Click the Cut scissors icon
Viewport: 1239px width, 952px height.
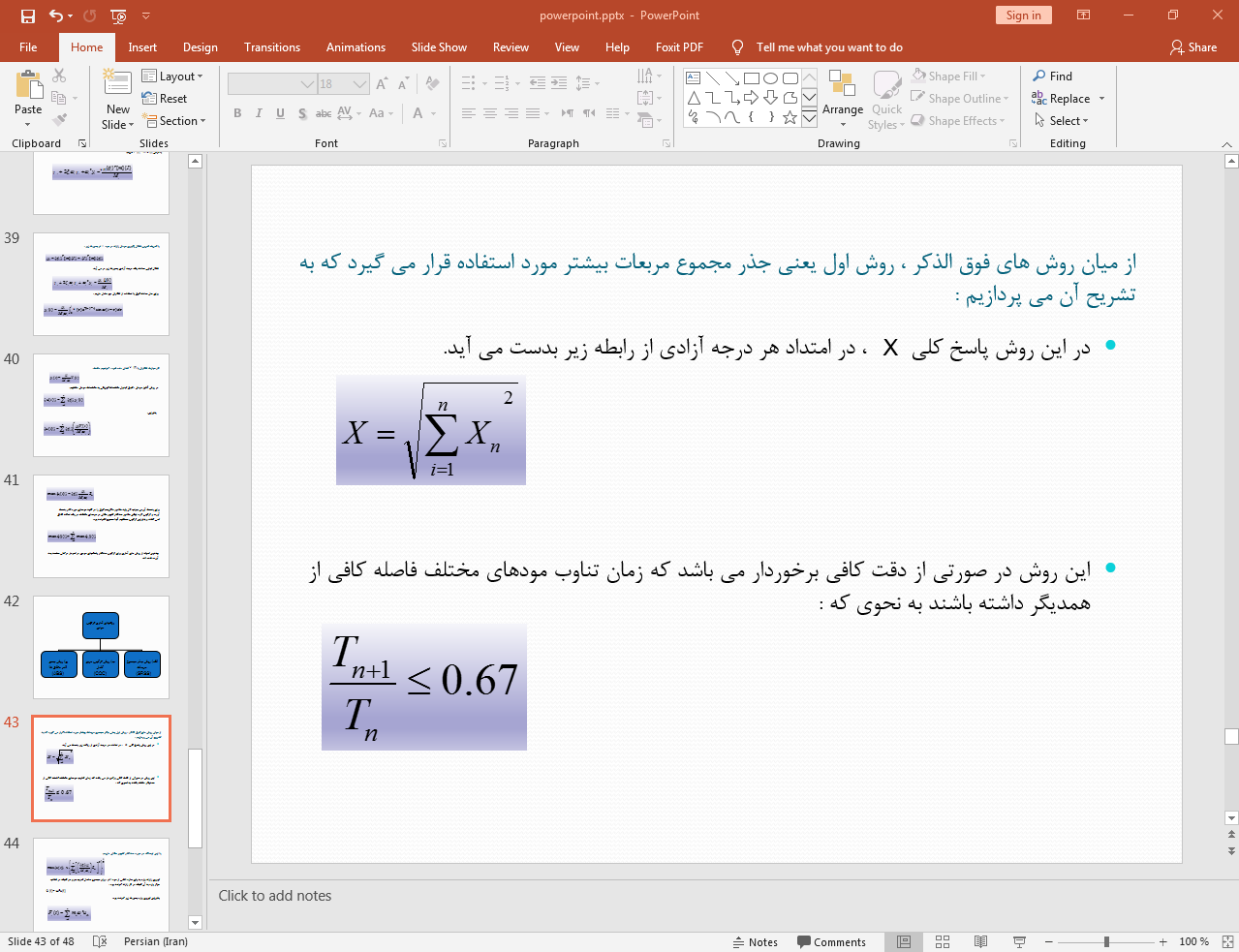pyautogui.click(x=59, y=76)
